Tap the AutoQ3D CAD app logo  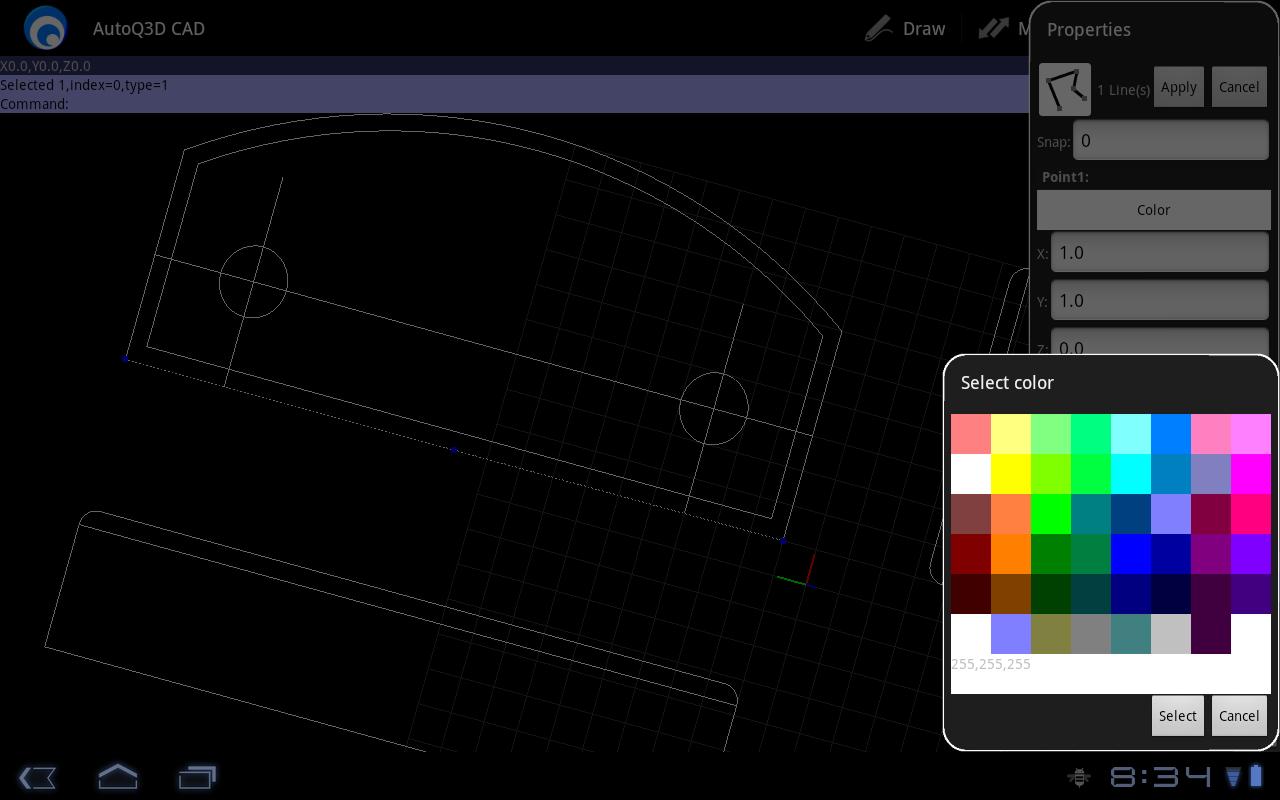point(45,28)
